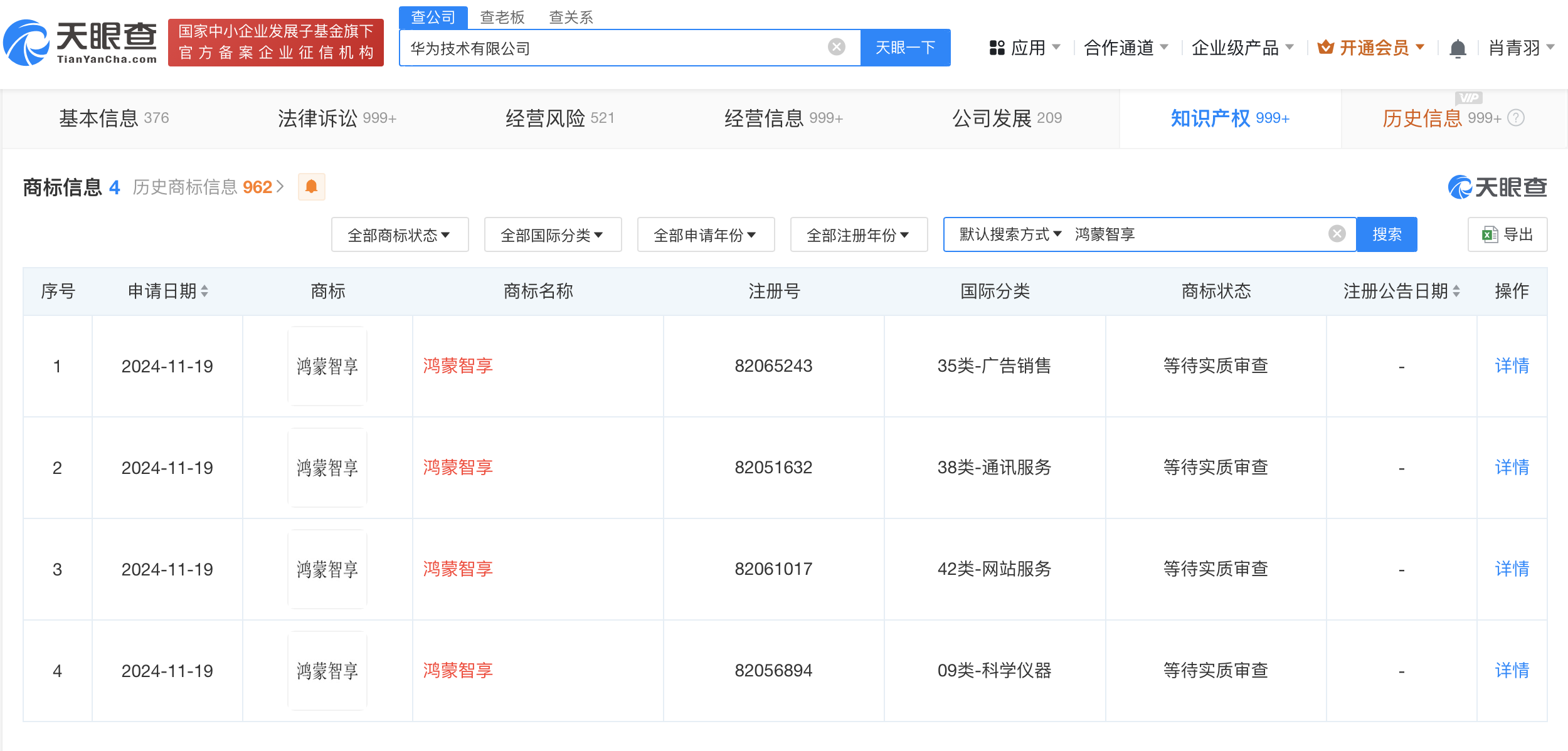Click the notification bell in header

pos(1458,48)
